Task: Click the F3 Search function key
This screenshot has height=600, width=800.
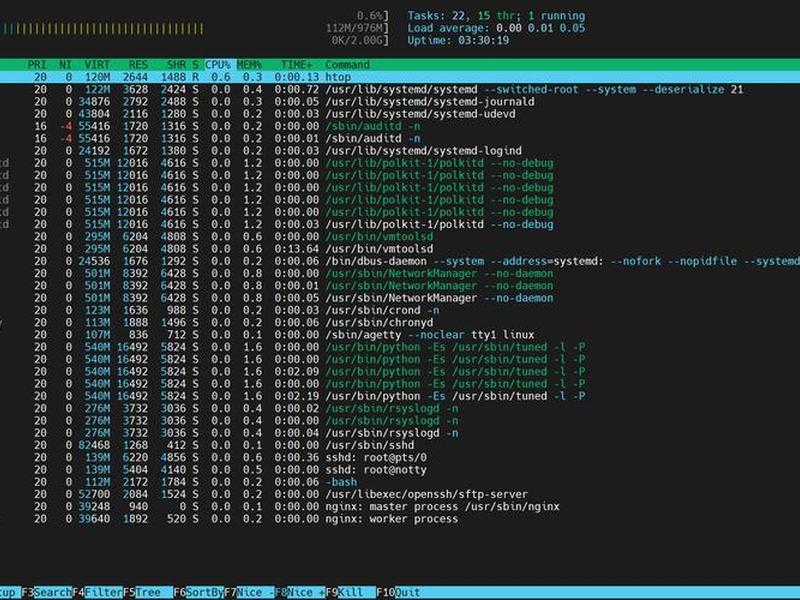Action: click(46, 592)
